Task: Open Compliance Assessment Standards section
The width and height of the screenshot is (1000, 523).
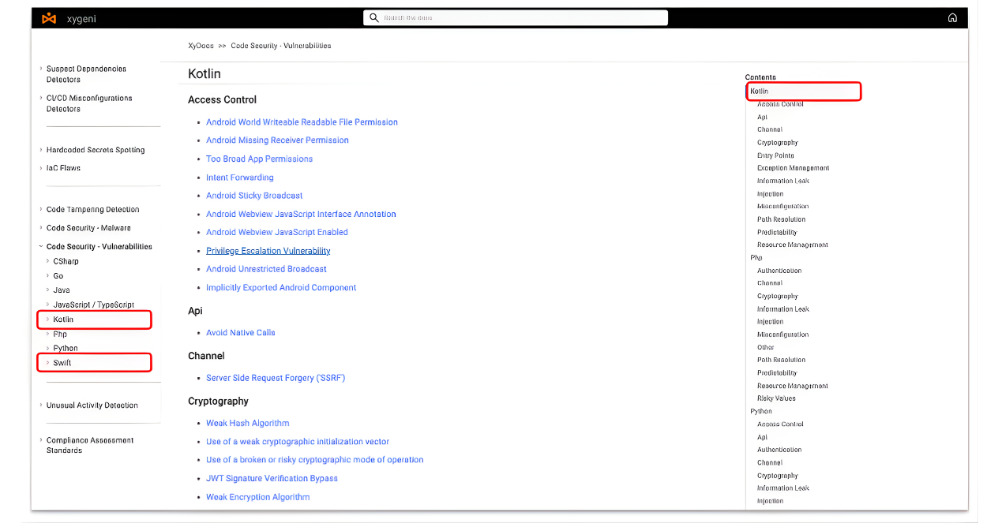Action: (x=90, y=445)
